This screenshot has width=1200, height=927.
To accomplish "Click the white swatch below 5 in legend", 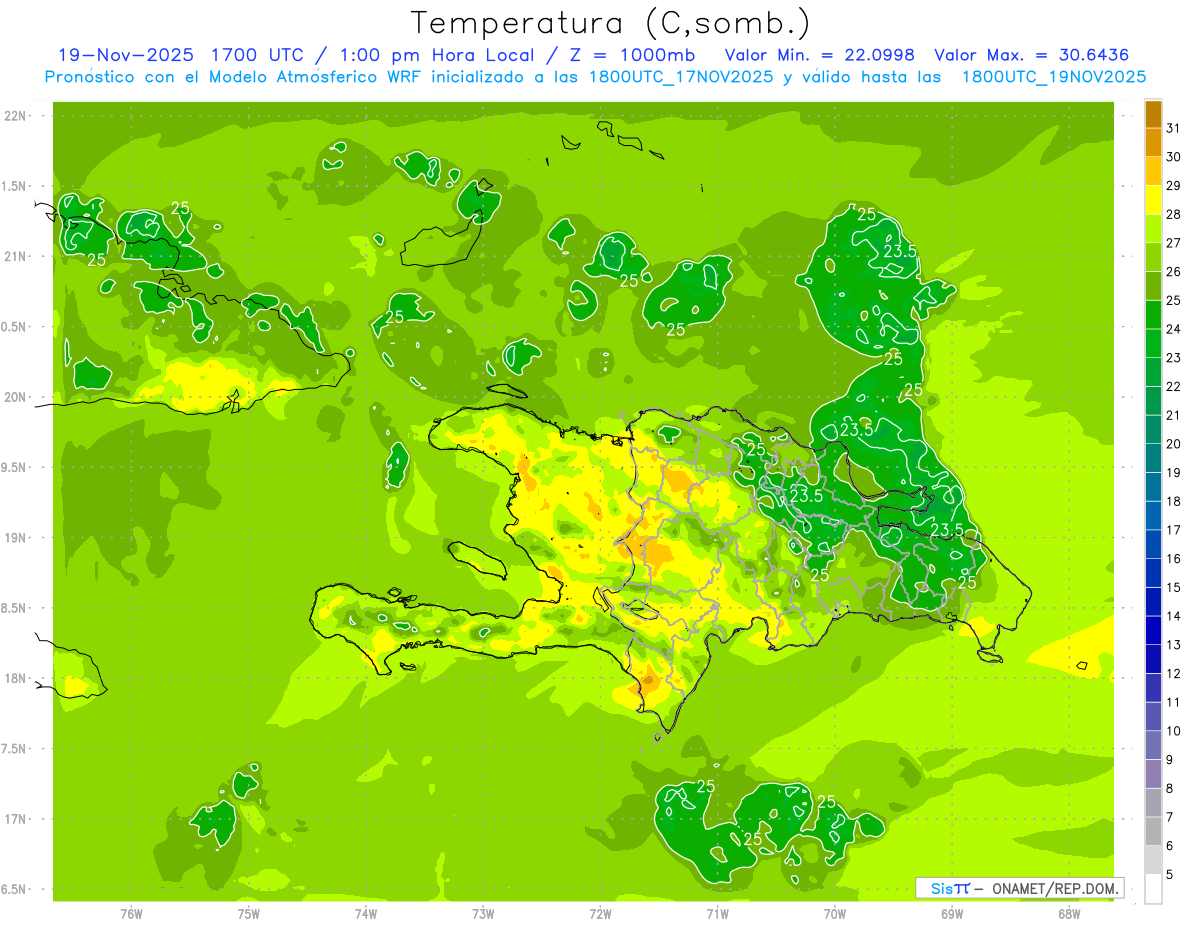I will click(1153, 889).
